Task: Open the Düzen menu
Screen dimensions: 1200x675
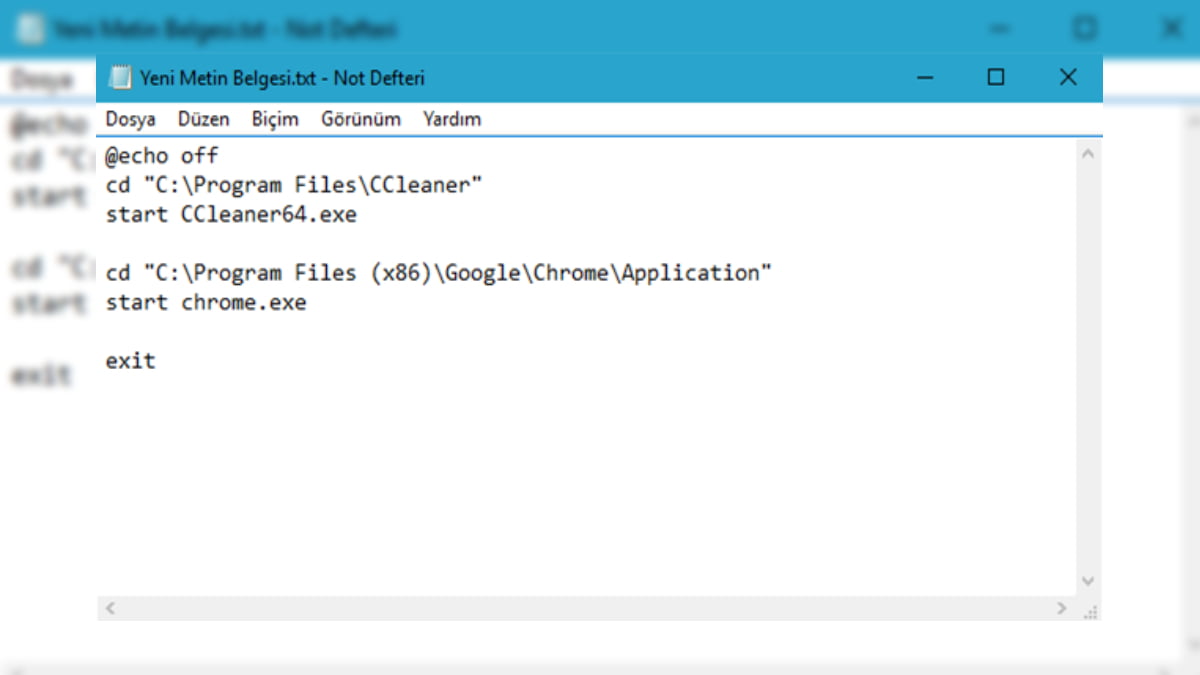Action: [204, 119]
